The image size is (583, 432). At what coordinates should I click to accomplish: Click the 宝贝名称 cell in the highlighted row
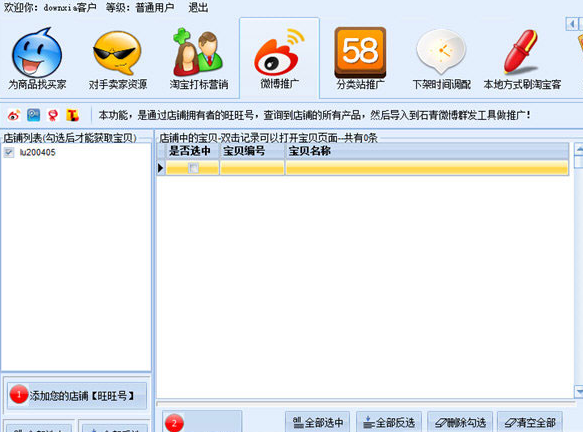pos(427,168)
